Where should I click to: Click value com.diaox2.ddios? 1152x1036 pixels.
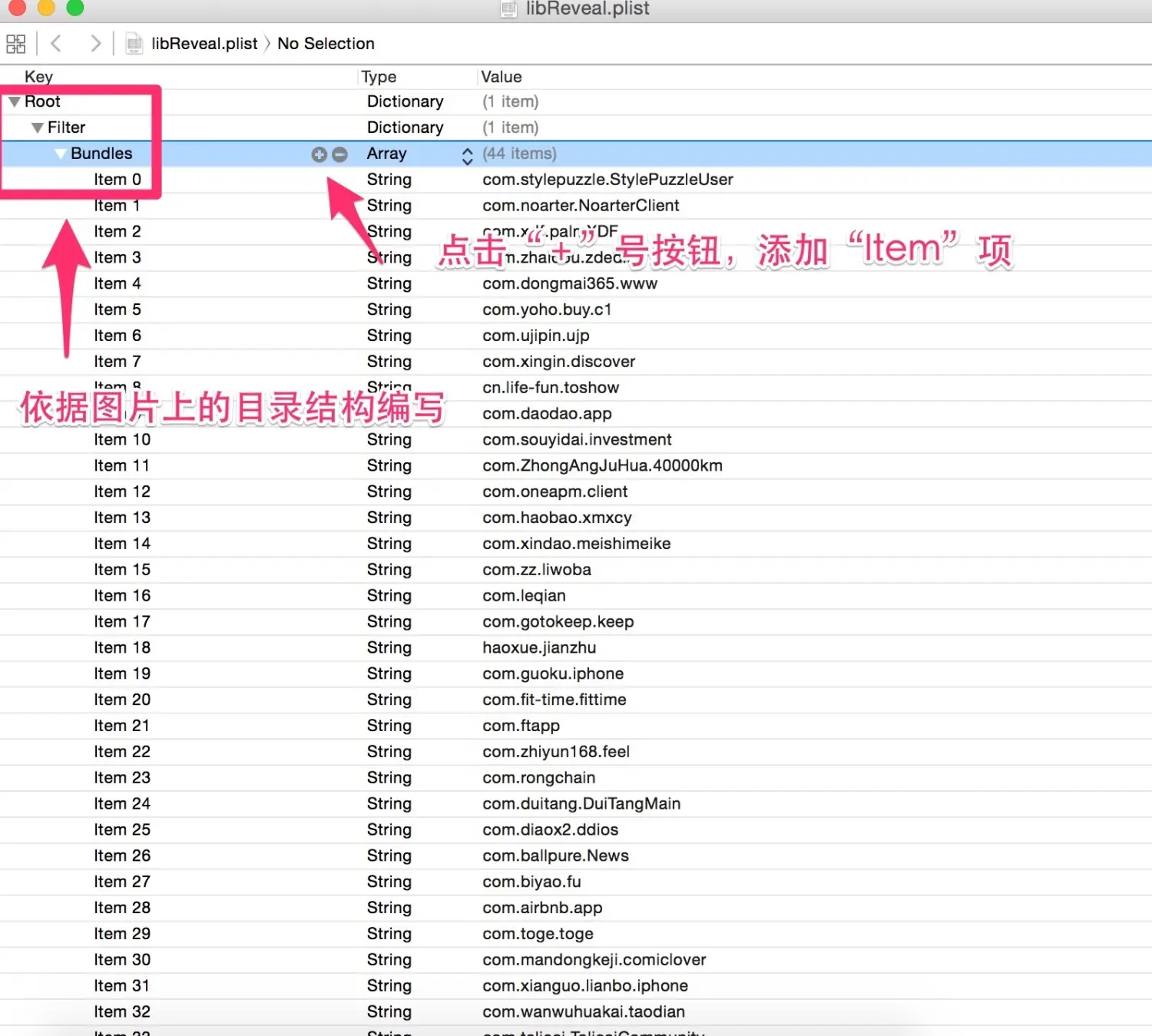[550, 830]
